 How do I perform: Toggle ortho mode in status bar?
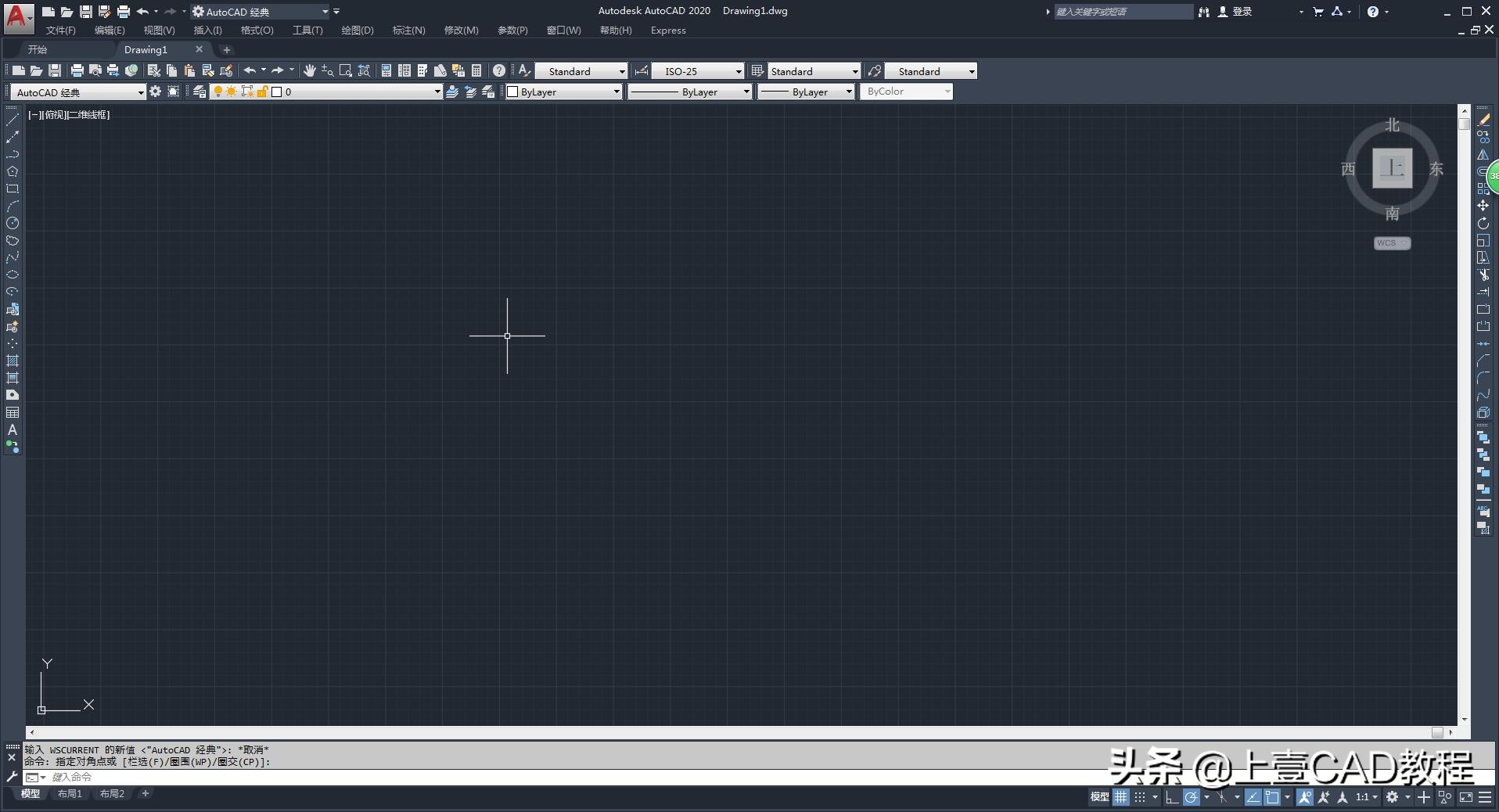pyautogui.click(x=1171, y=797)
